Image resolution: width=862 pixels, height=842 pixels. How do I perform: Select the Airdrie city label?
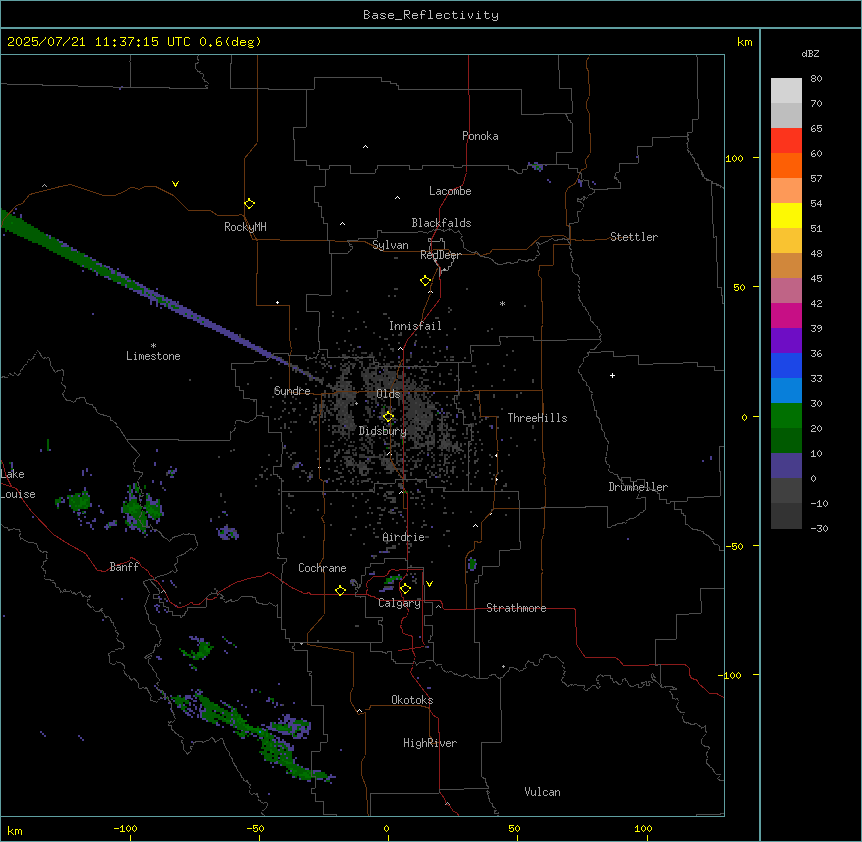(404, 537)
